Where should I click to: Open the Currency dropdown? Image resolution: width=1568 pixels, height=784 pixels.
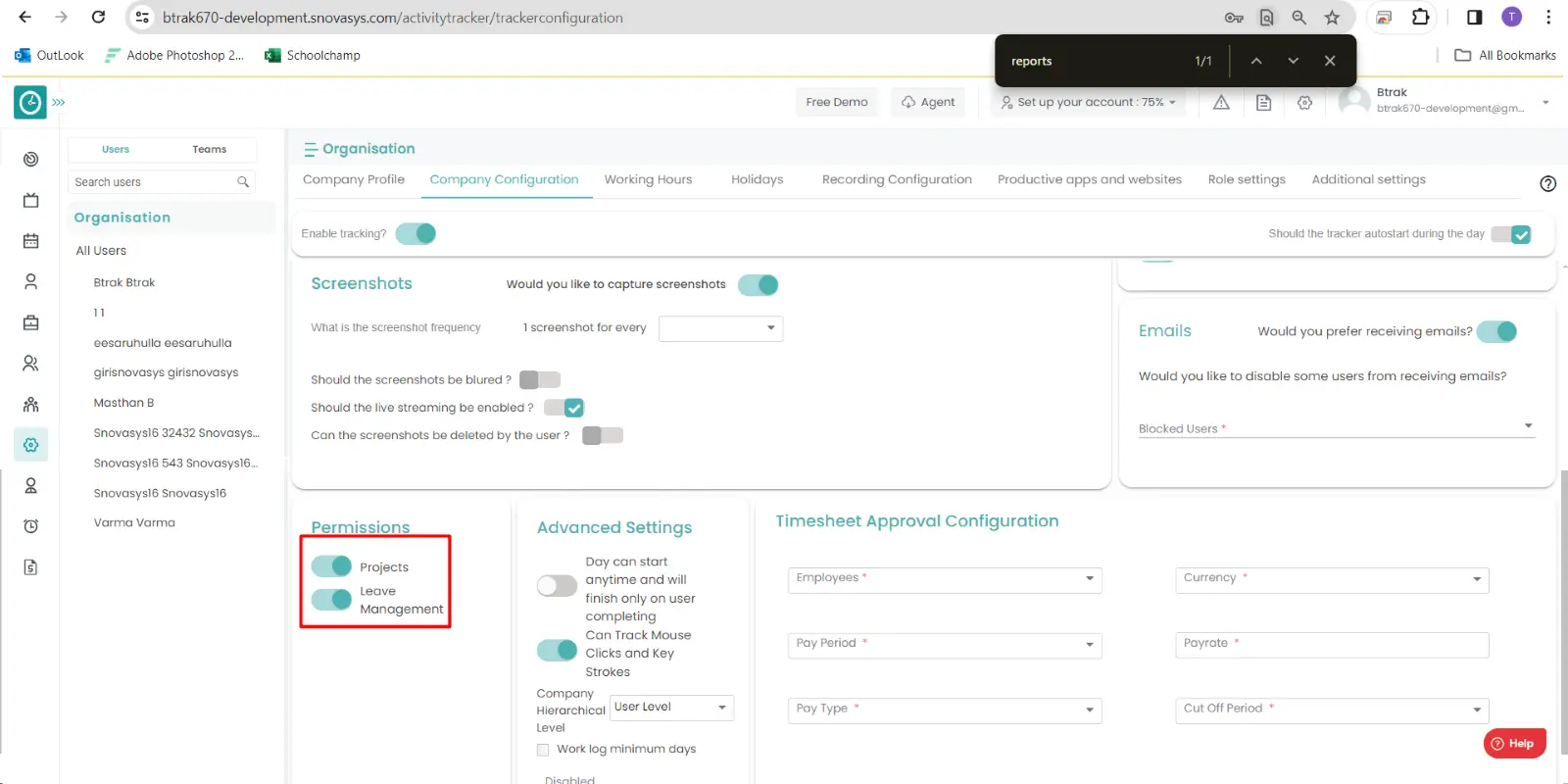(1331, 579)
